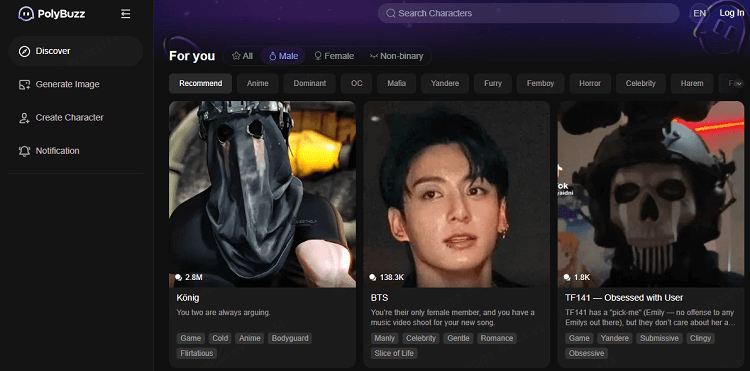This screenshot has width=750, height=371.
Task: Click the Celebrity tag on BTS card
Action: point(421,338)
